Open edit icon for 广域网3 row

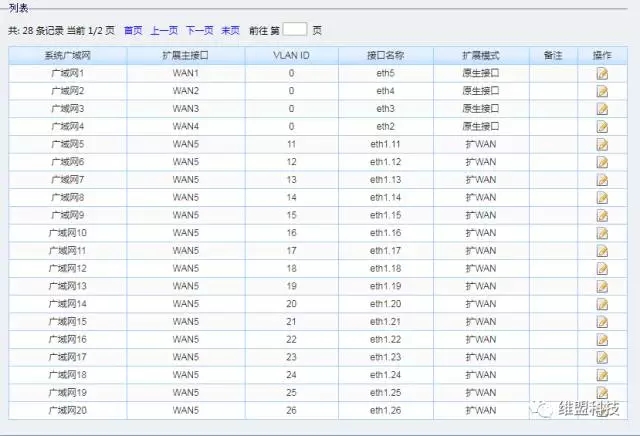pyautogui.click(x=602, y=109)
